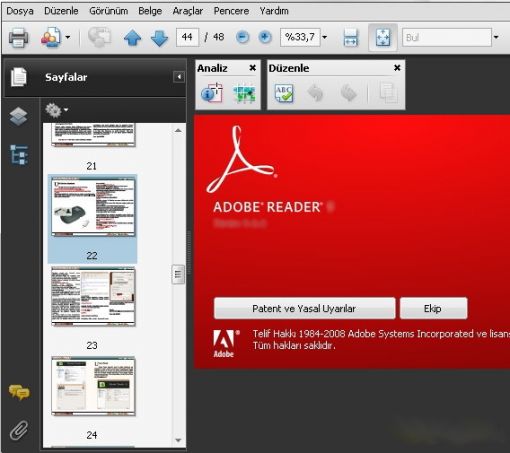Click the copy icon in Düzenle toolbar
The width and height of the screenshot is (510, 453).
point(388,93)
